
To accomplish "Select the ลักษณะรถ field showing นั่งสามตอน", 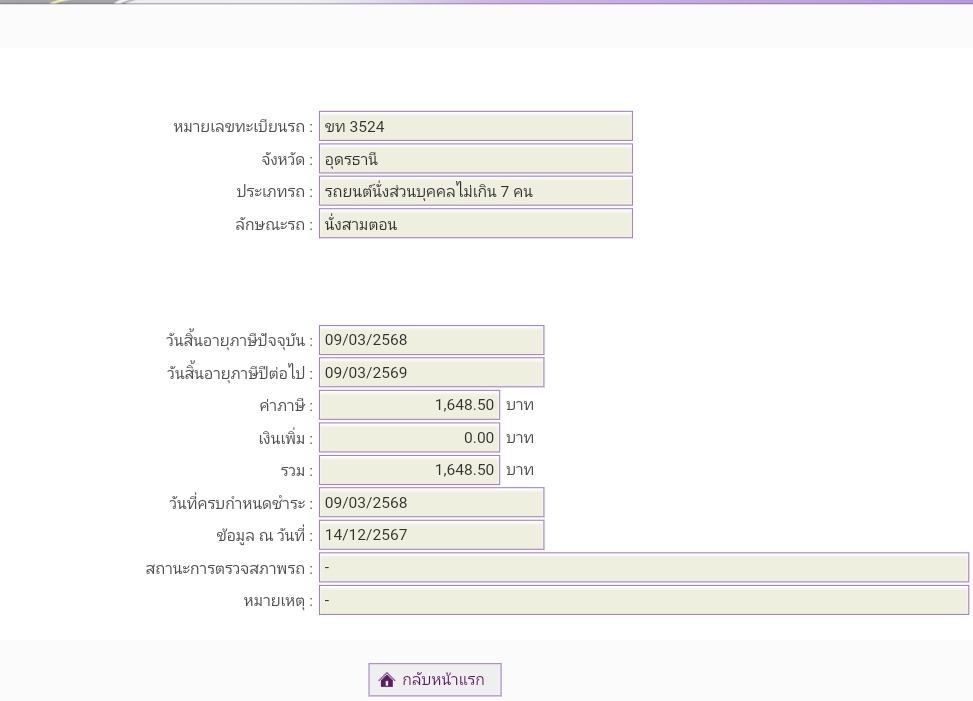I will coord(476,223).
